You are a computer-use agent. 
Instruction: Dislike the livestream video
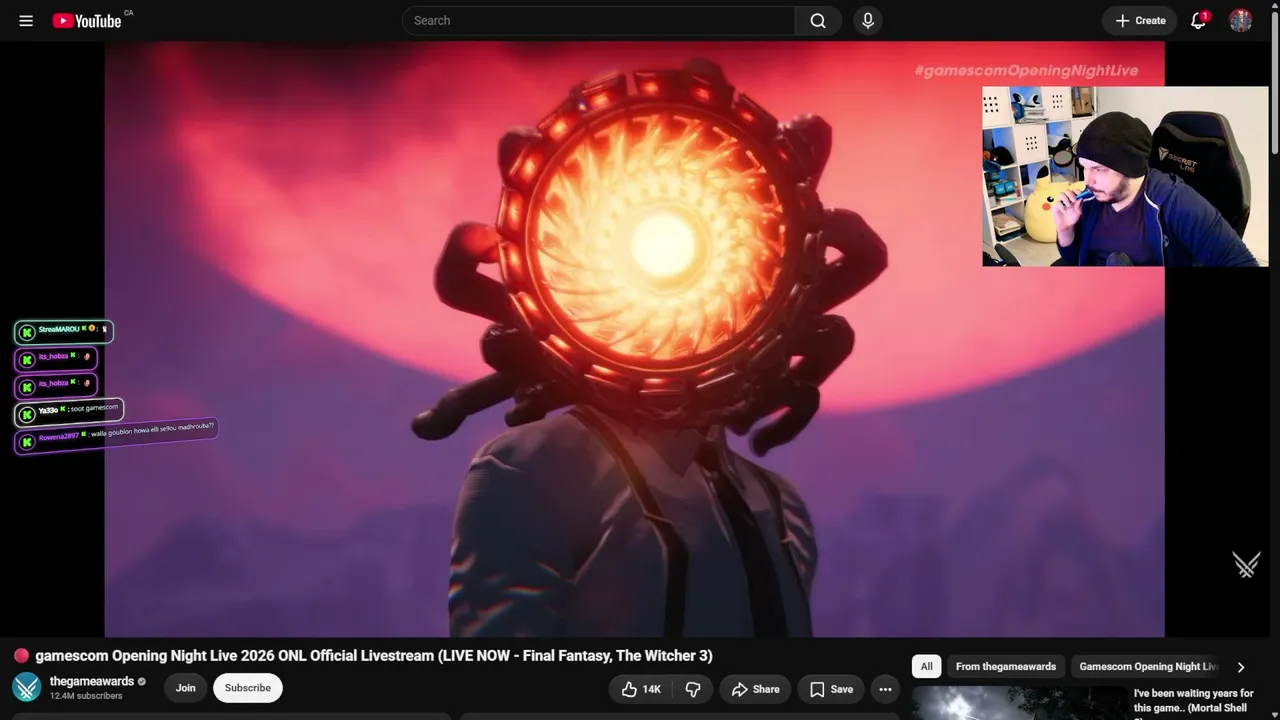point(692,689)
